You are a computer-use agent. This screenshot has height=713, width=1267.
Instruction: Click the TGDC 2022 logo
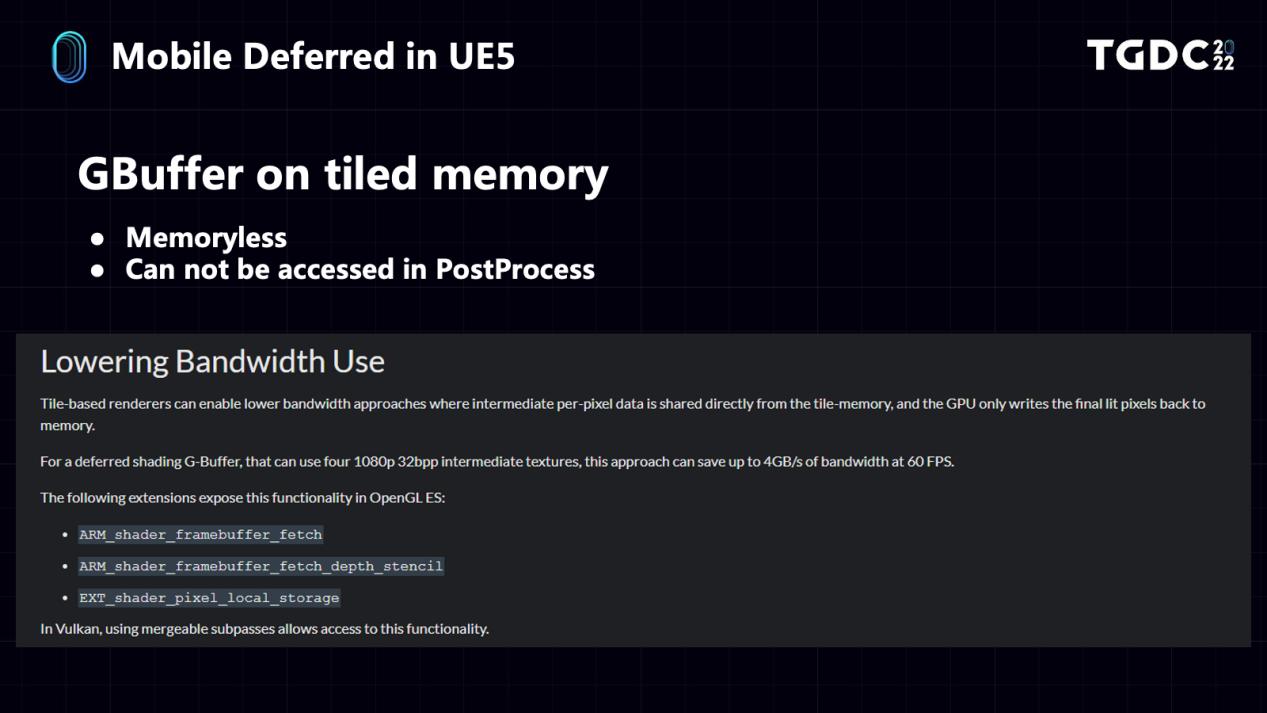point(1160,55)
